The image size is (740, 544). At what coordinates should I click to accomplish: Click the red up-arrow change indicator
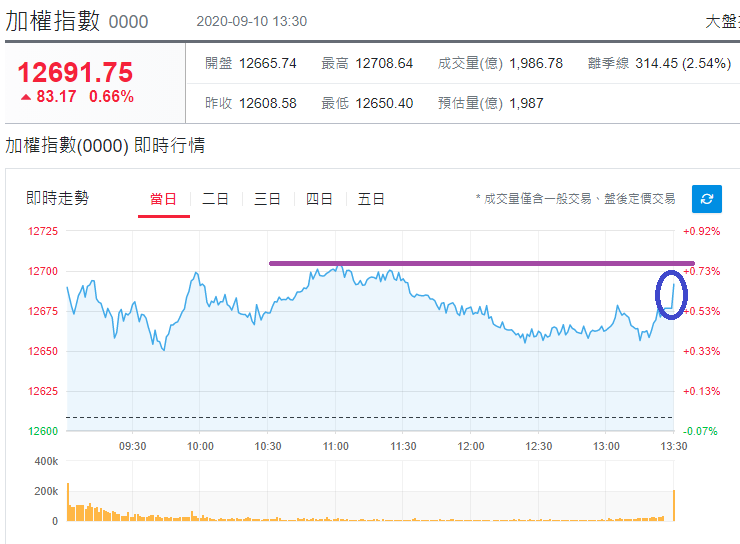coord(26,97)
